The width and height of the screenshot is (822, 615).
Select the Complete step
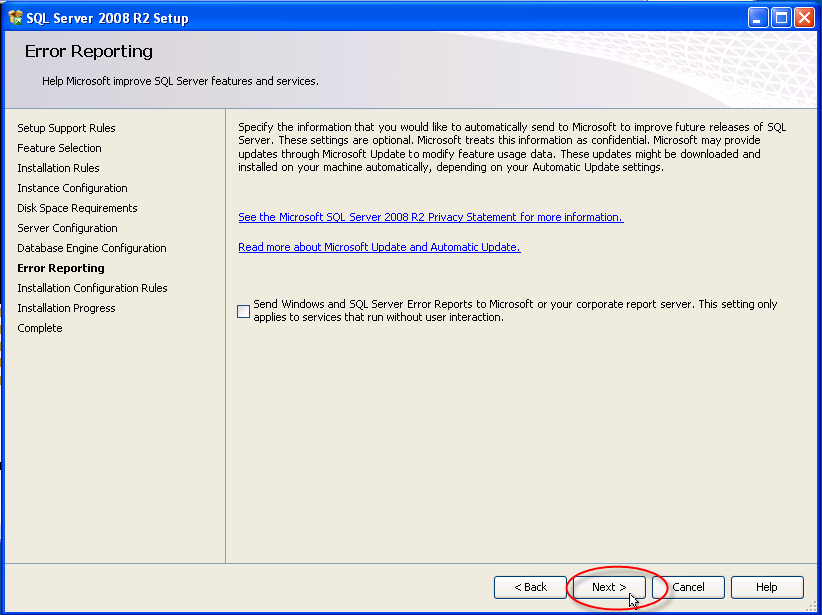point(40,328)
